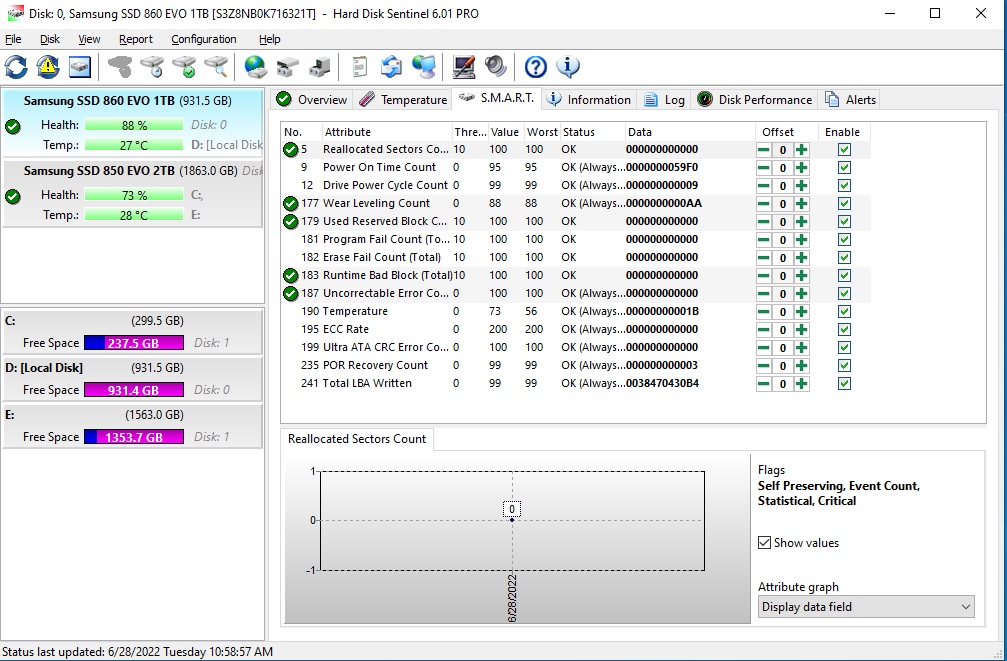
Task: Click the report document toolbar icon
Action: (360, 67)
